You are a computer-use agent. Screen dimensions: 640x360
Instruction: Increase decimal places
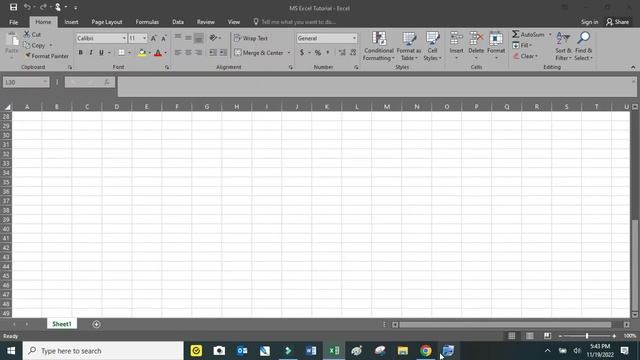[342, 52]
